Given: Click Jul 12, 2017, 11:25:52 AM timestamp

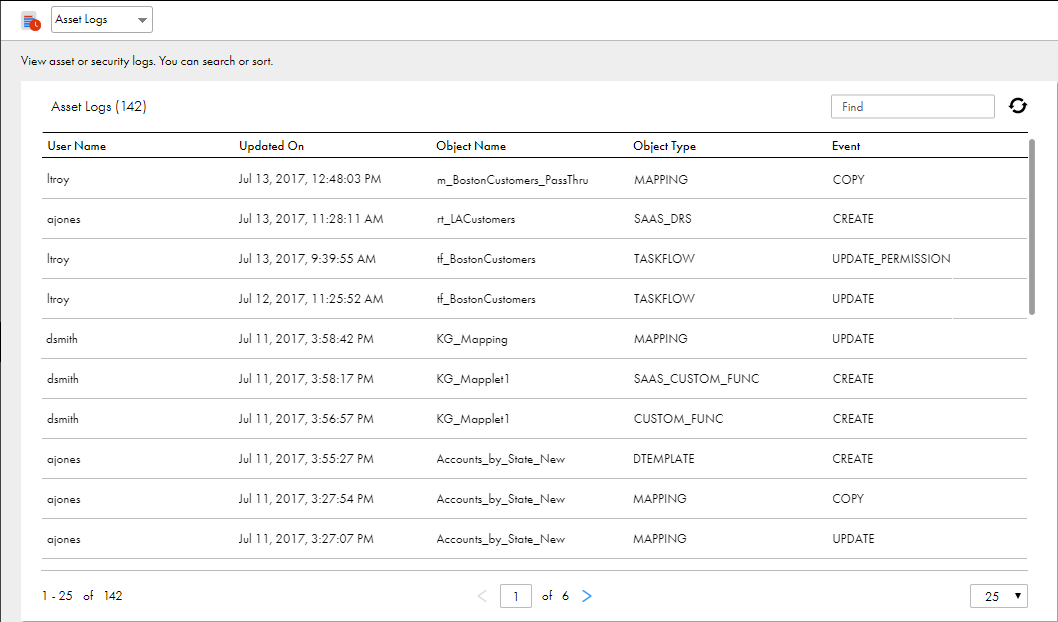Looking at the screenshot, I should click(x=310, y=299).
